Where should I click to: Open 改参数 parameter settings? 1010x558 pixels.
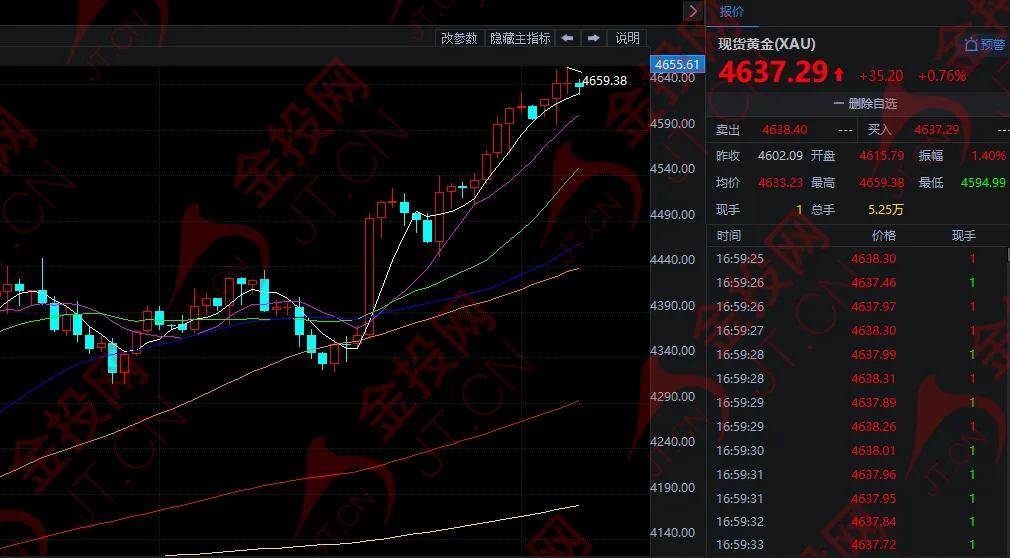pyautogui.click(x=459, y=38)
